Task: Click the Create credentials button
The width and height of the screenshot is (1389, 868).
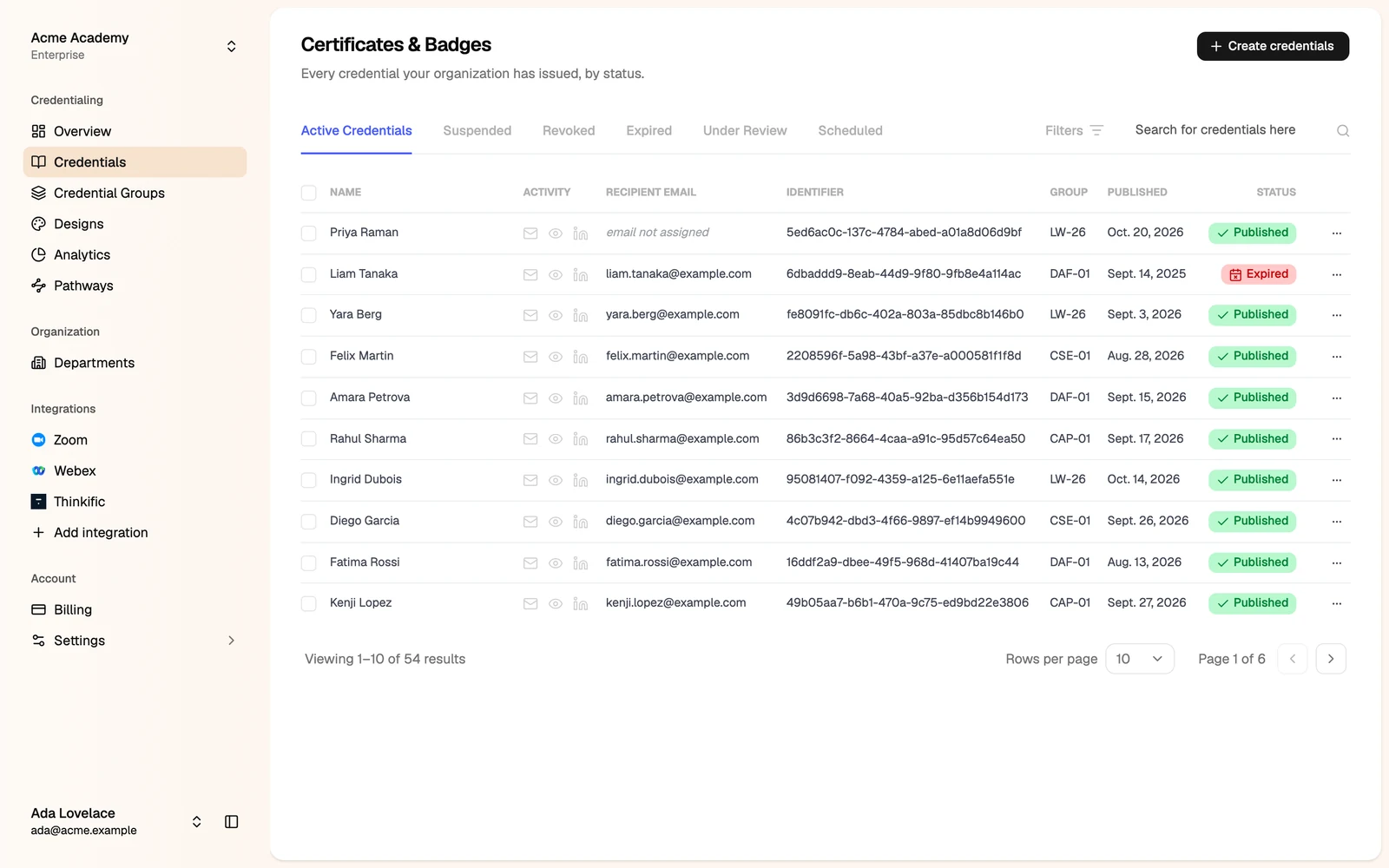Action: click(1273, 46)
